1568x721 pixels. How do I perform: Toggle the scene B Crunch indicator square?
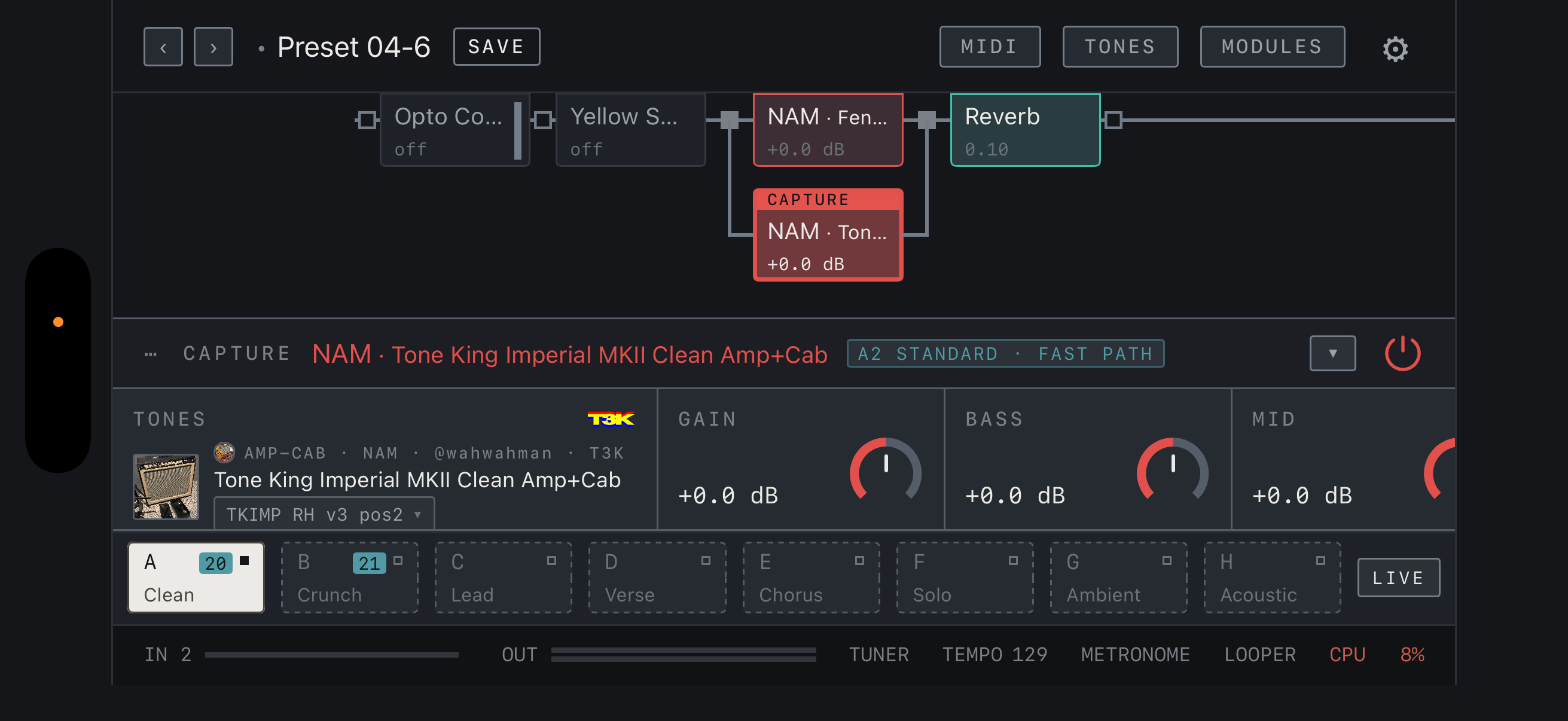click(398, 560)
